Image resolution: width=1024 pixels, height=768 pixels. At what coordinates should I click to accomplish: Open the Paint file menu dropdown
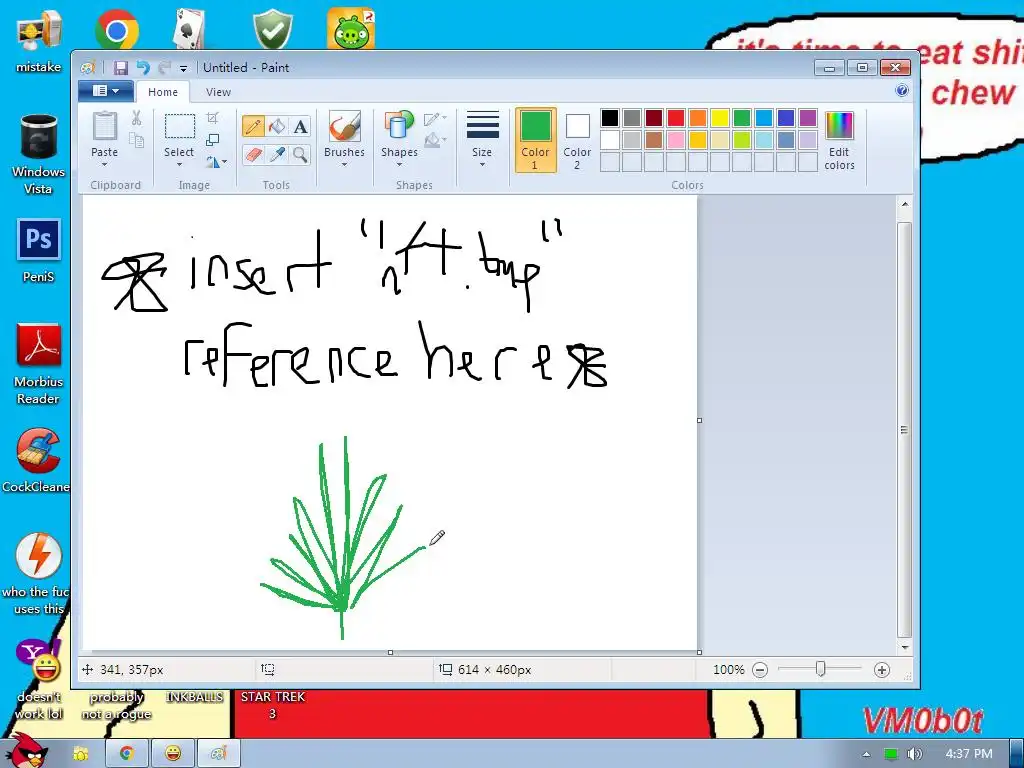coord(106,91)
